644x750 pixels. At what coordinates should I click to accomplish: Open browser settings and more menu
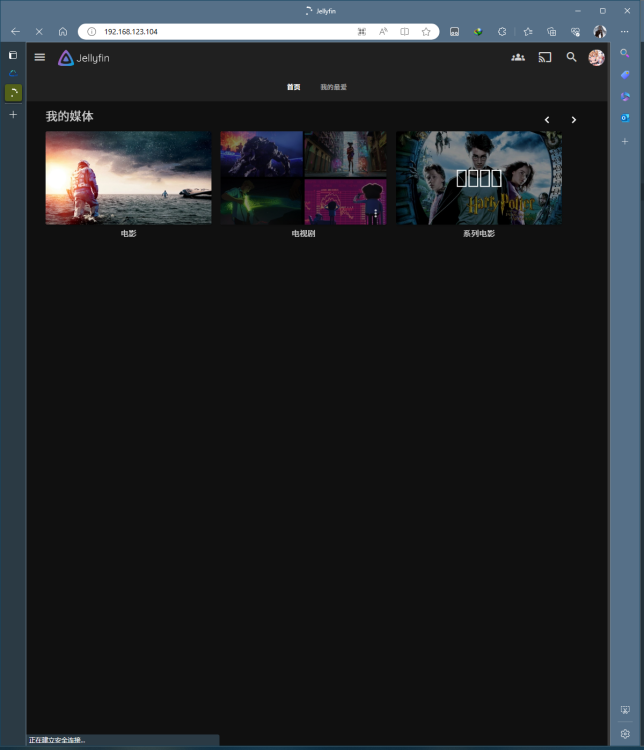click(624, 32)
